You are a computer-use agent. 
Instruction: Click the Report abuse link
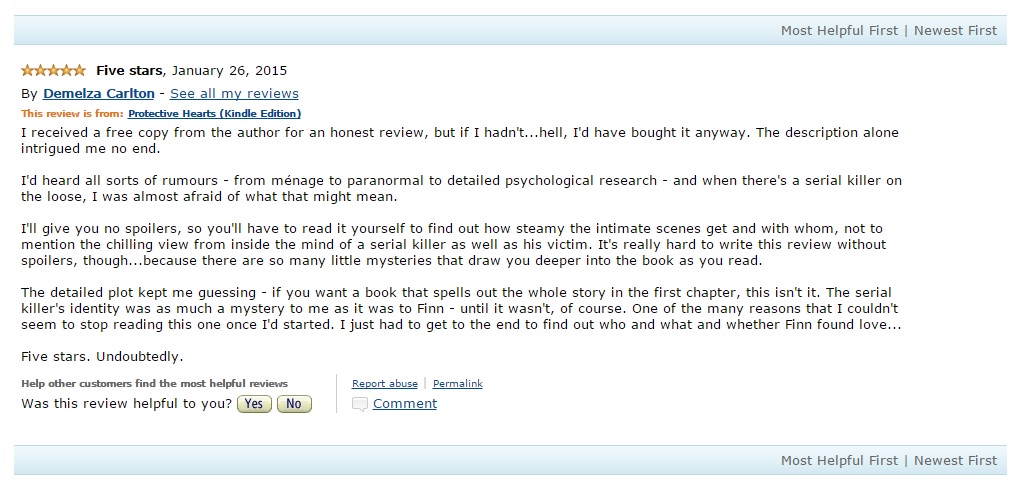coord(385,384)
